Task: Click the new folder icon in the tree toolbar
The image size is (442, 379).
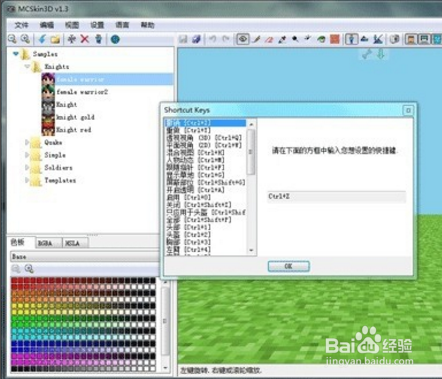Action: [55, 39]
